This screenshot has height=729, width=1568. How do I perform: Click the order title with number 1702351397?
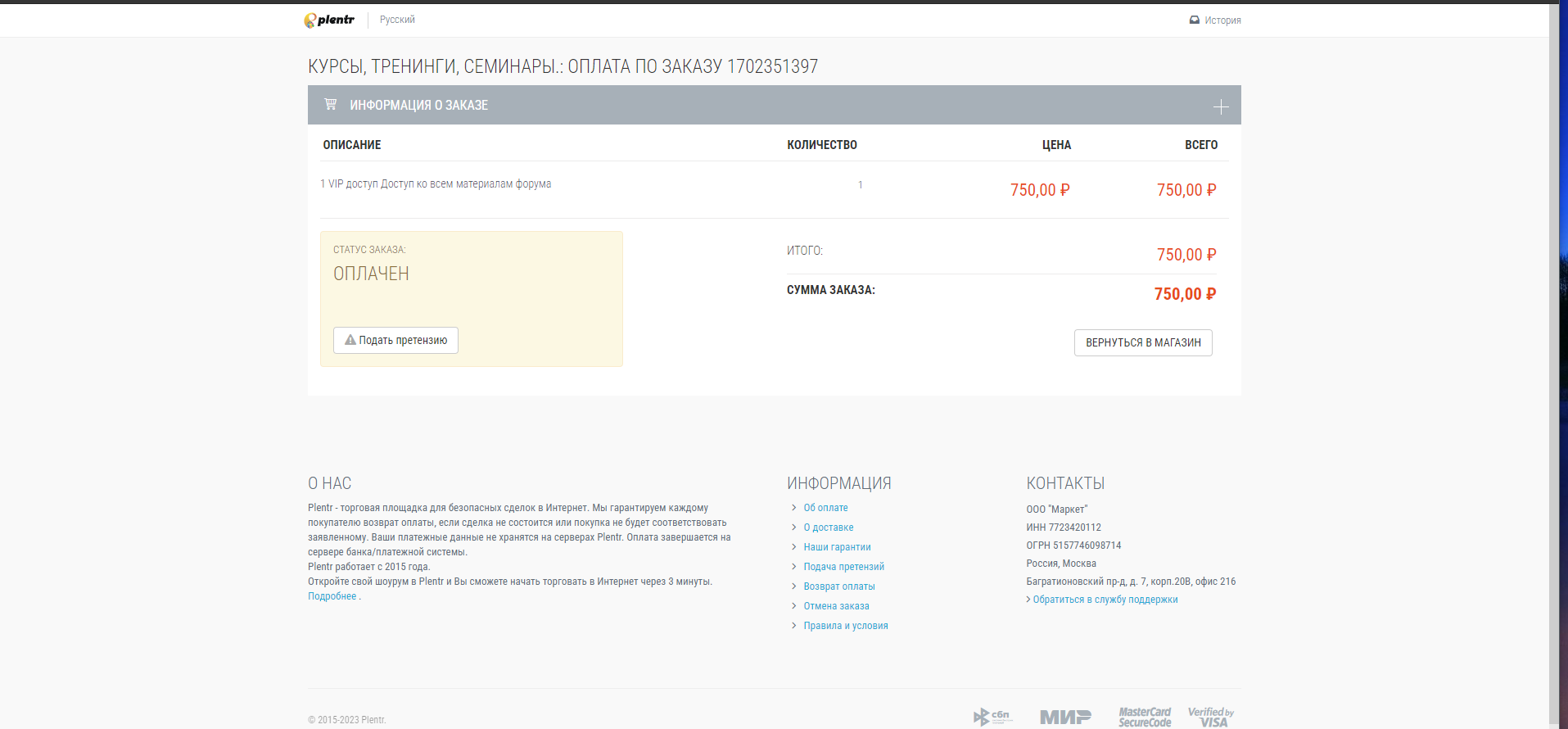(x=563, y=66)
